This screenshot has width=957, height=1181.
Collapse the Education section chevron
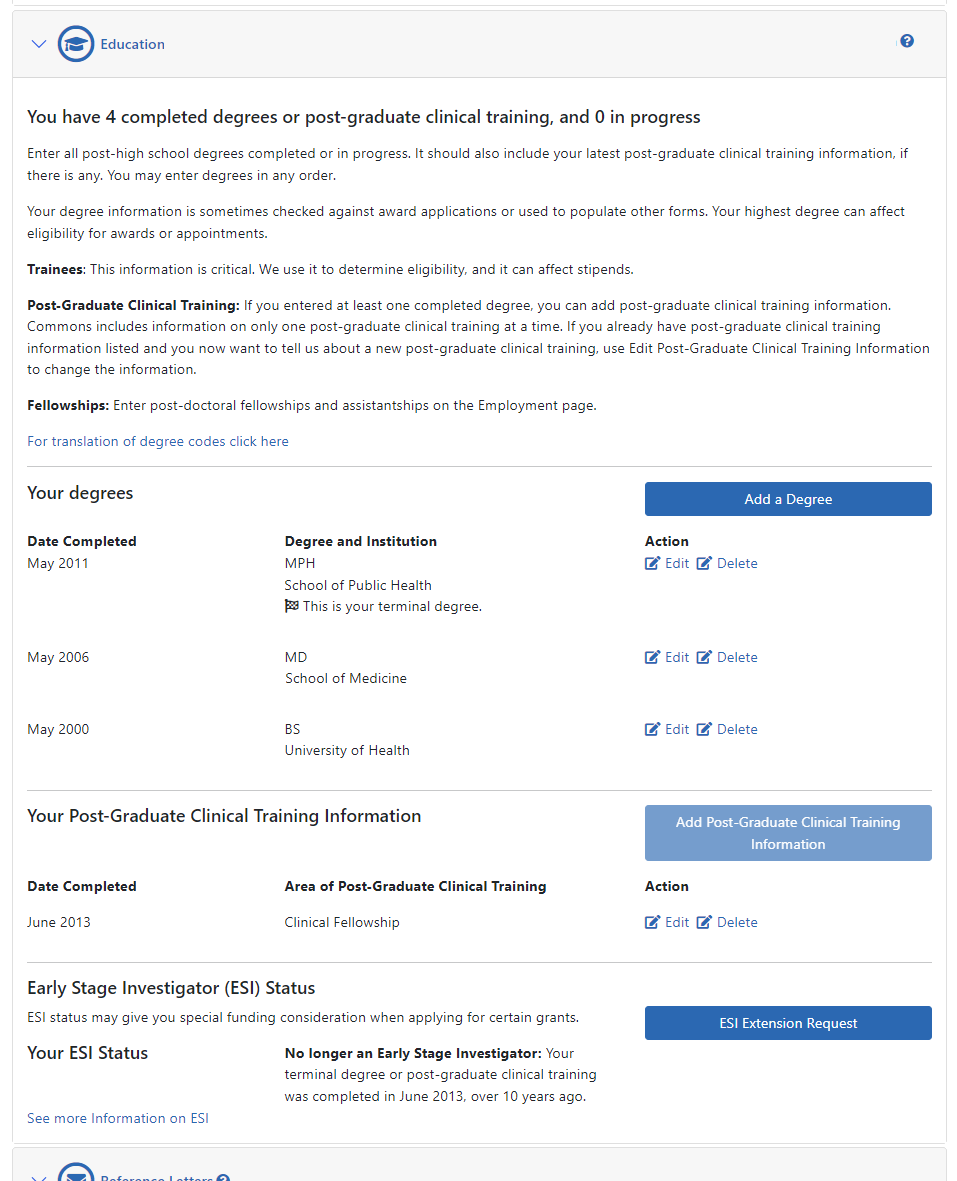click(x=39, y=44)
